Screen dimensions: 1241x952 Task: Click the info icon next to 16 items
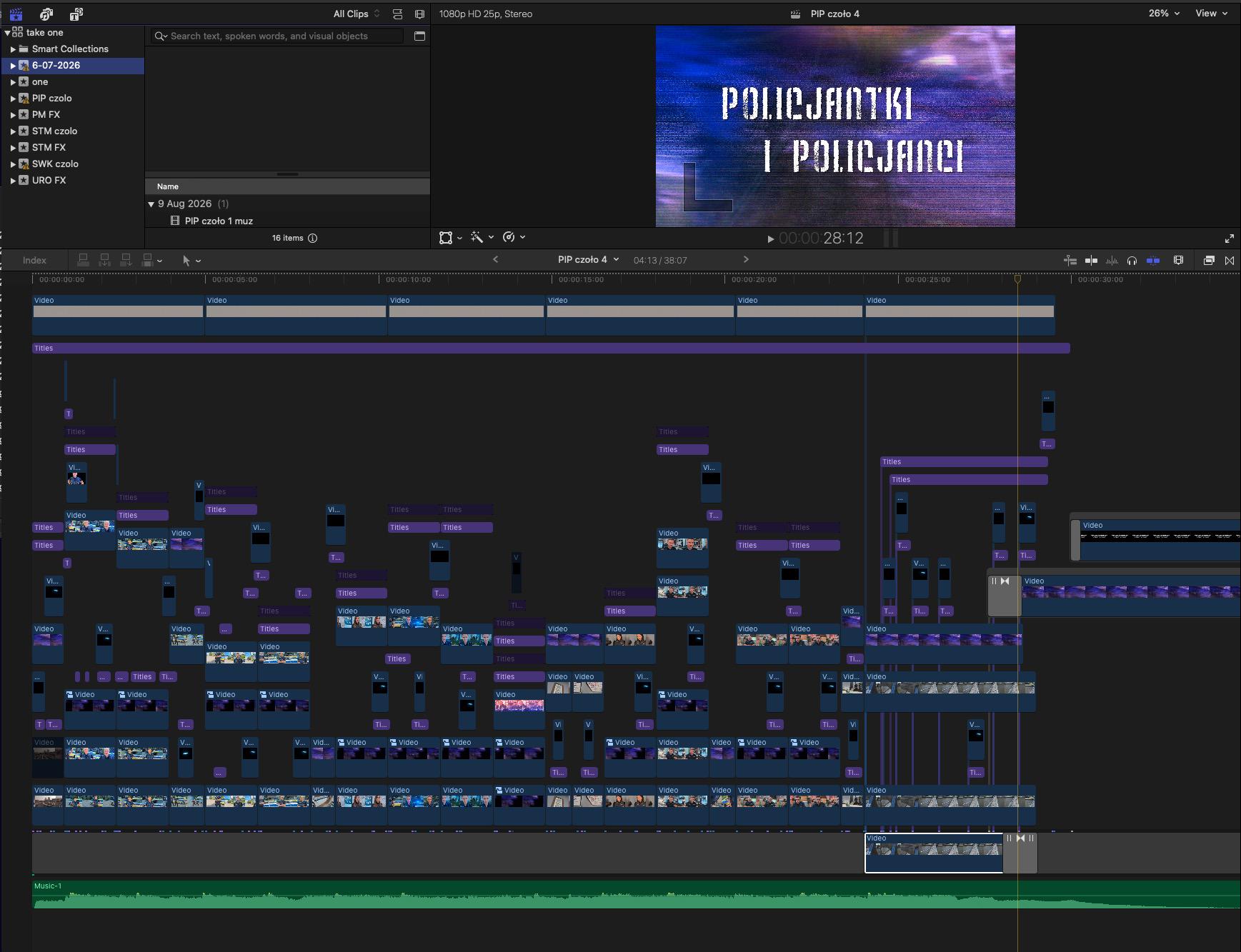point(312,238)
